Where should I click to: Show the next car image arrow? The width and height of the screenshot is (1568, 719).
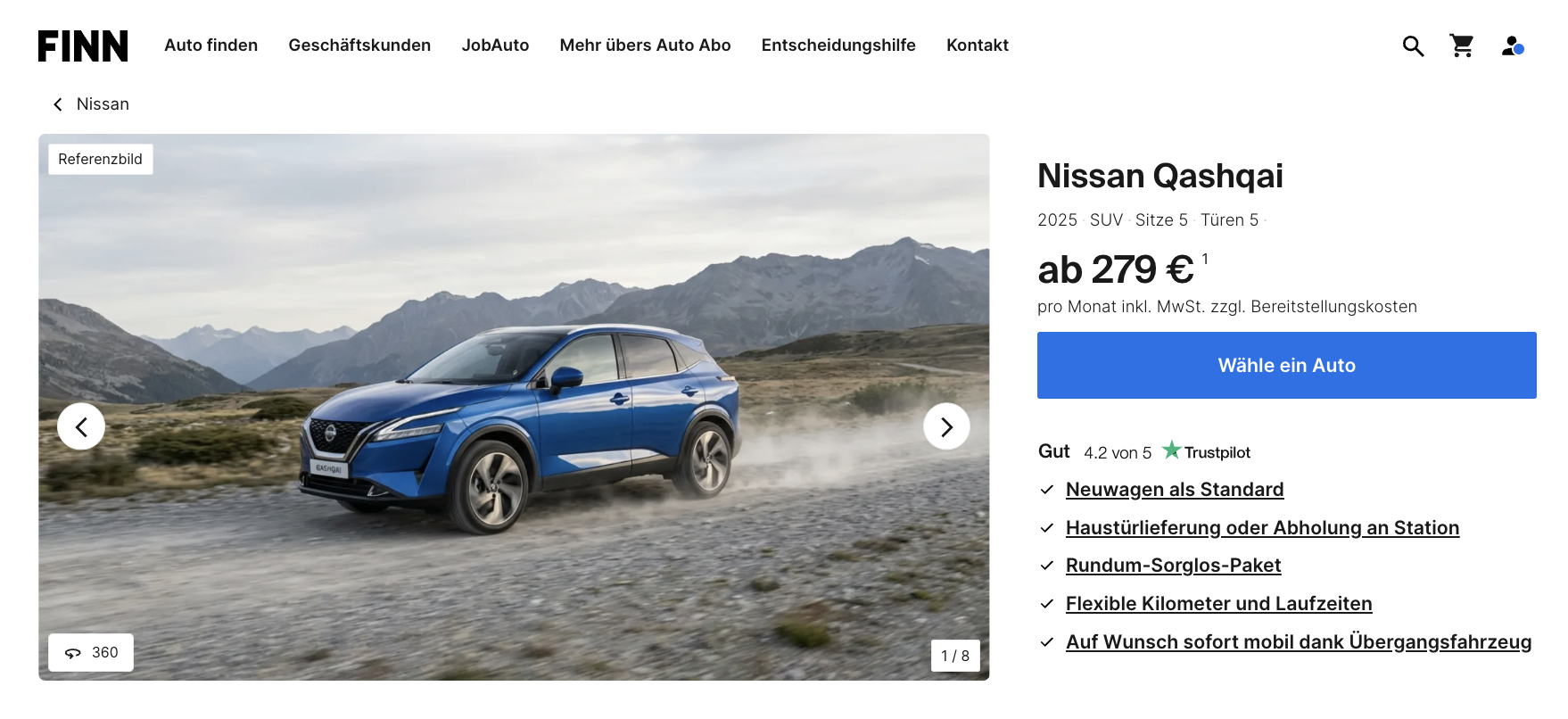[946, 426]
